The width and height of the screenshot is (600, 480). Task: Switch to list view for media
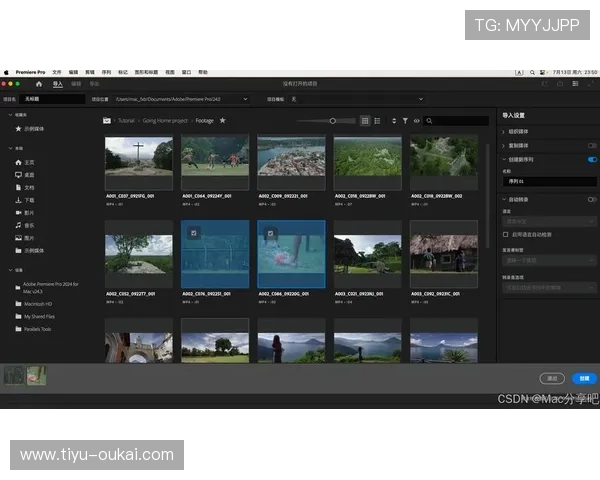pos(376,120)
